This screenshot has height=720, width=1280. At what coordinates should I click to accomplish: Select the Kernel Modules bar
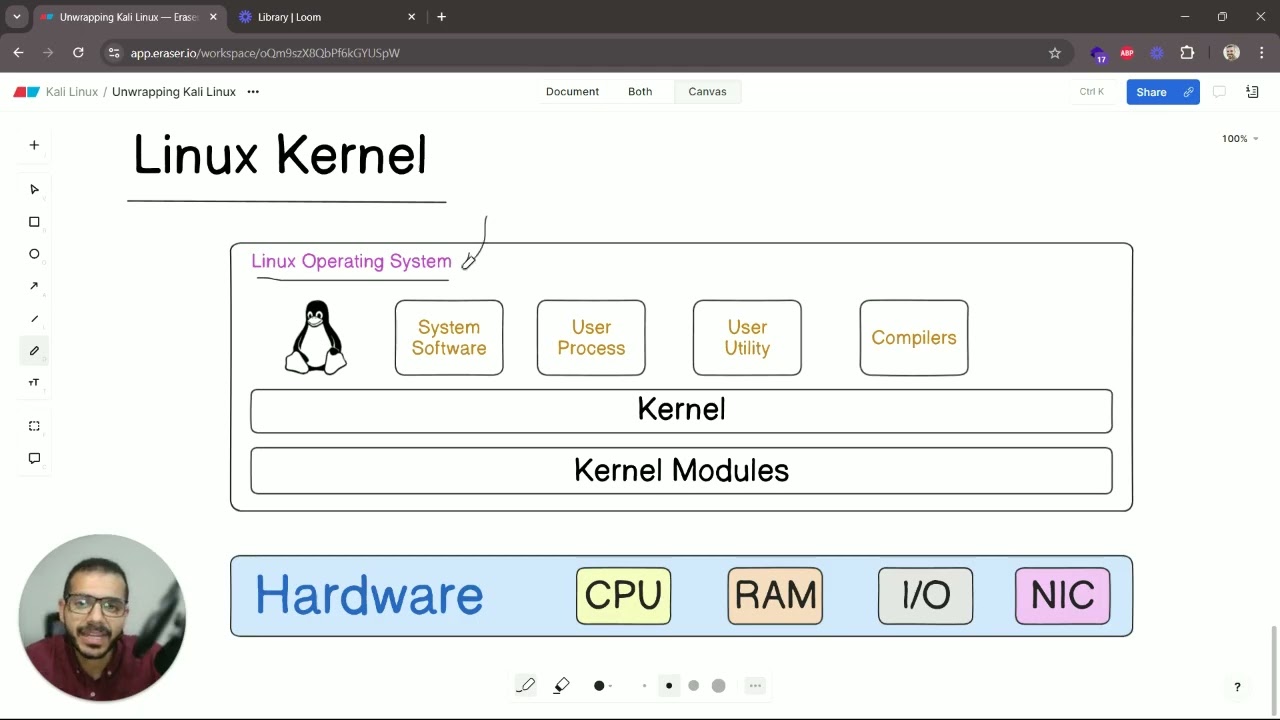click(681, 471)
